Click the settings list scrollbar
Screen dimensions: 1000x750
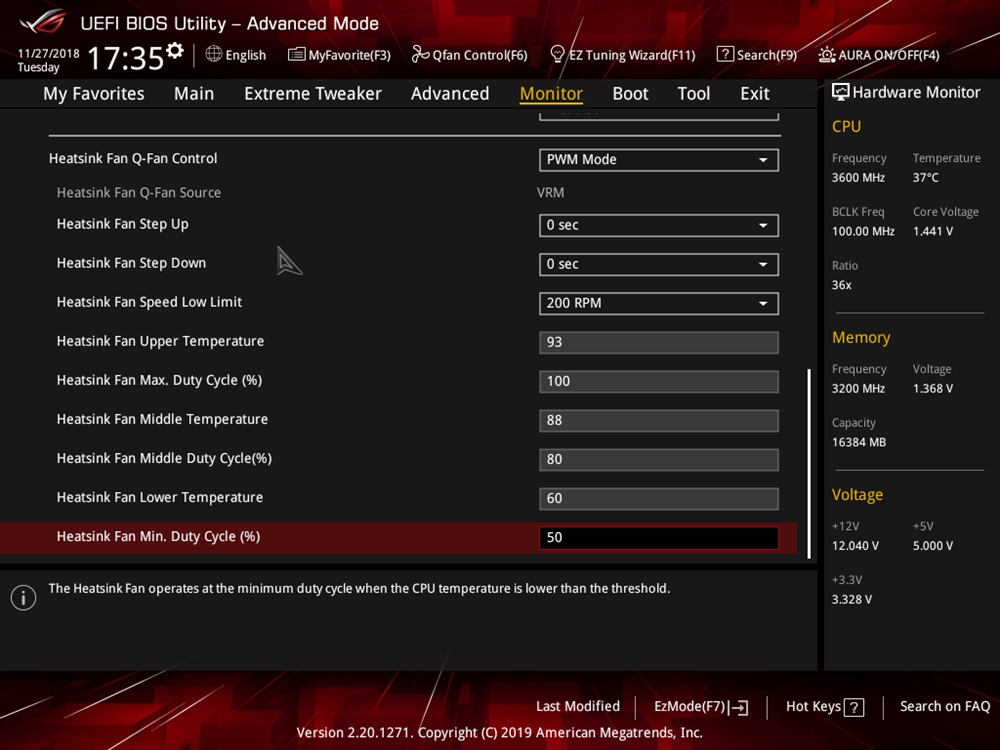click(809, 463)
